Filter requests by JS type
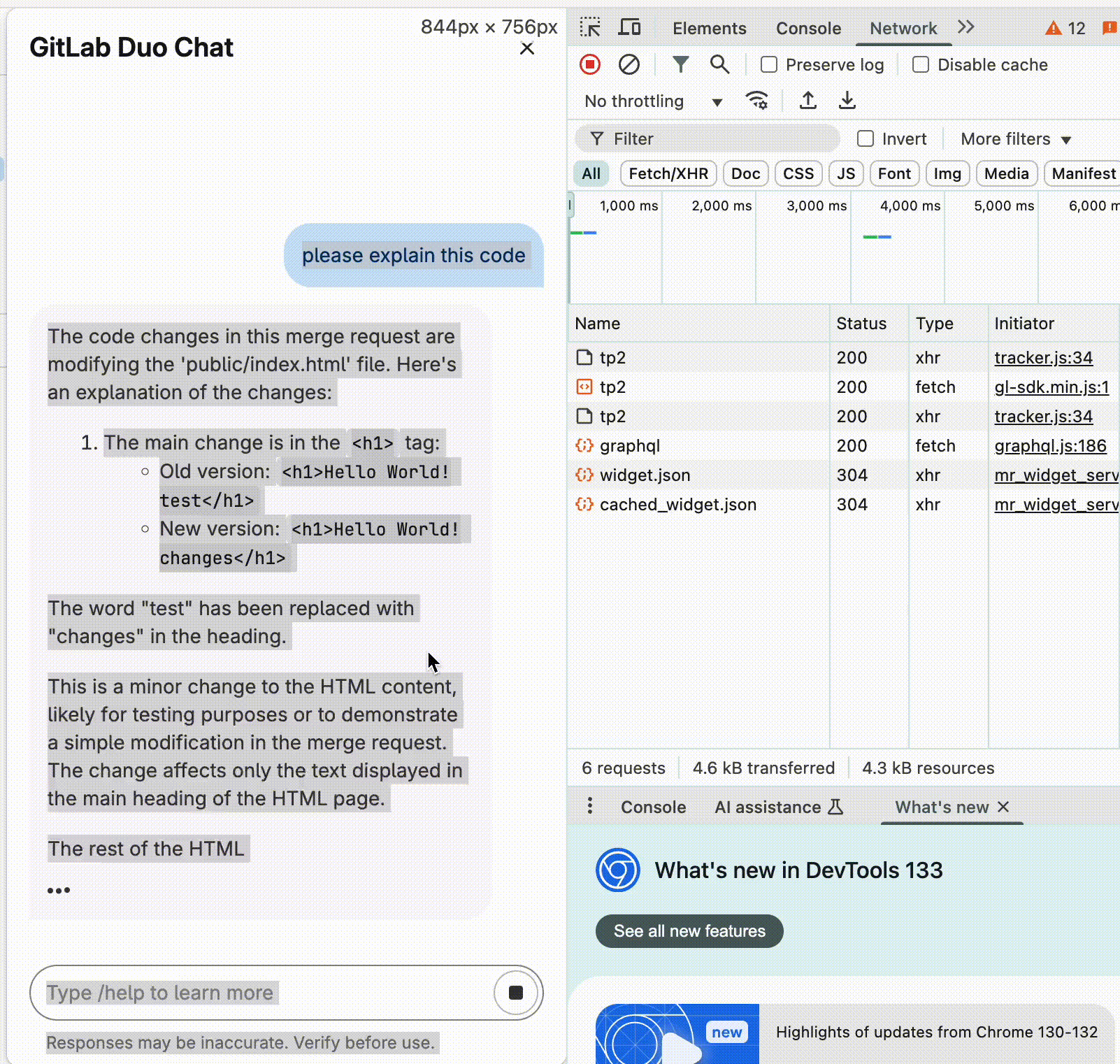Screen dimensions: 1120x1064 [x=846, y=173]
